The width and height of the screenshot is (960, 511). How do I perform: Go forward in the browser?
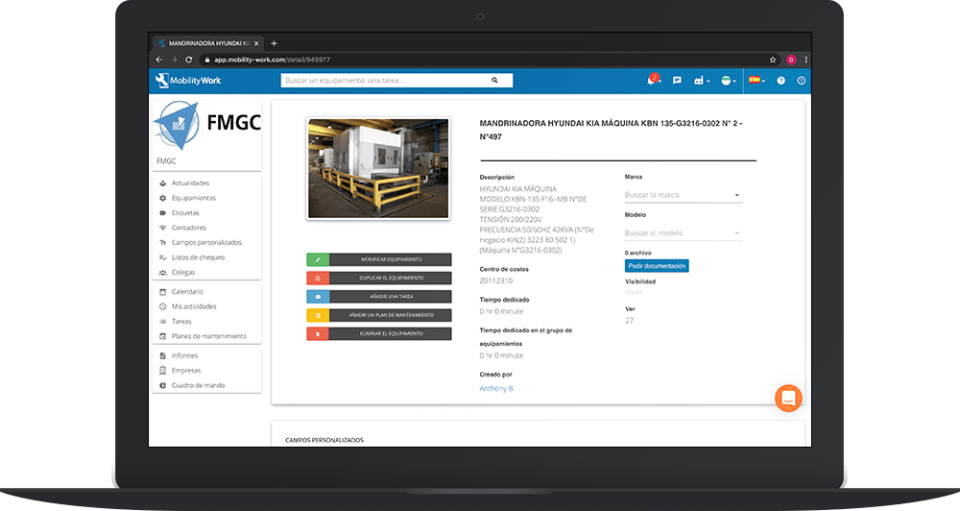(174, 59)
